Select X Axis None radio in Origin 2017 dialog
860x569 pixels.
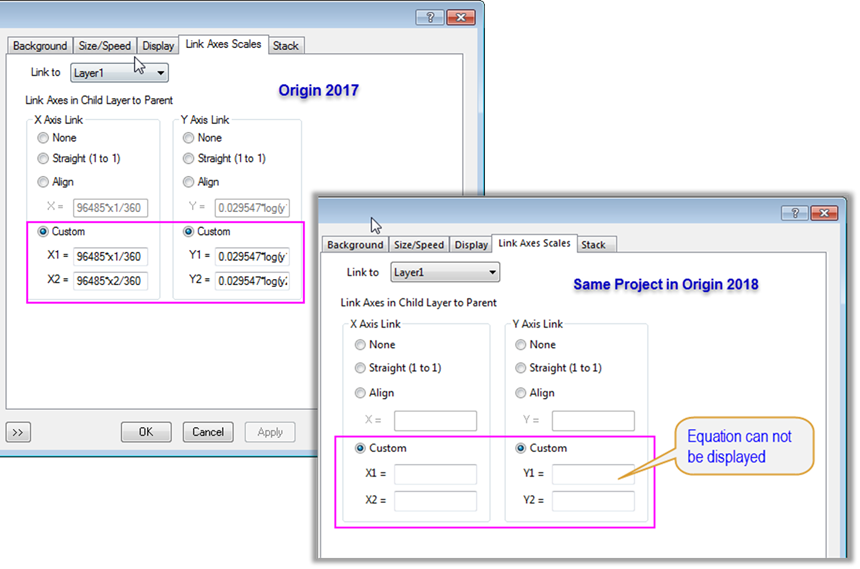point(43,138)
